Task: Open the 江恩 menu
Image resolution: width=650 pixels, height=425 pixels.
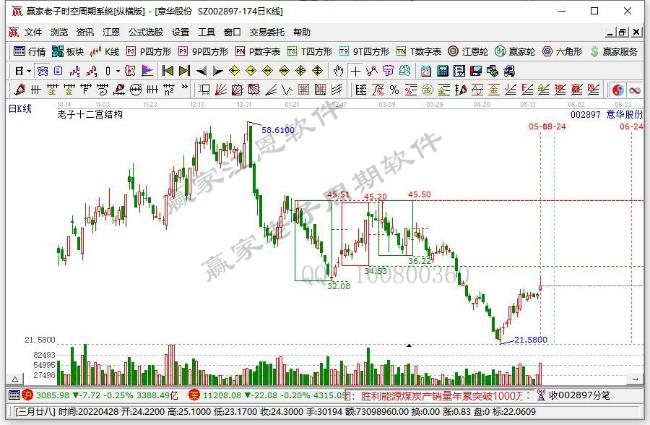Action: (111, 32)
